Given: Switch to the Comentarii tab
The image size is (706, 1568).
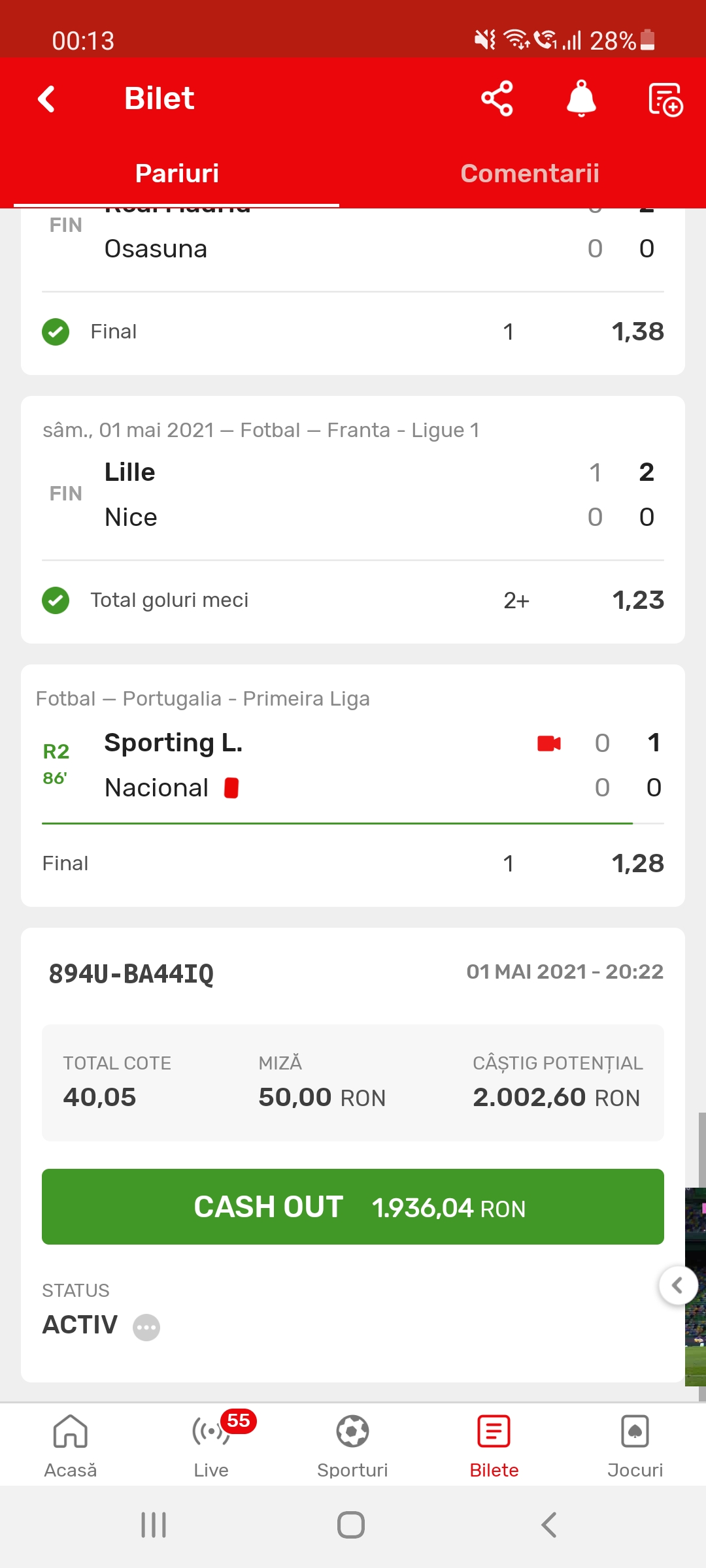Looking at the screenshot, I should coord(529,173).
